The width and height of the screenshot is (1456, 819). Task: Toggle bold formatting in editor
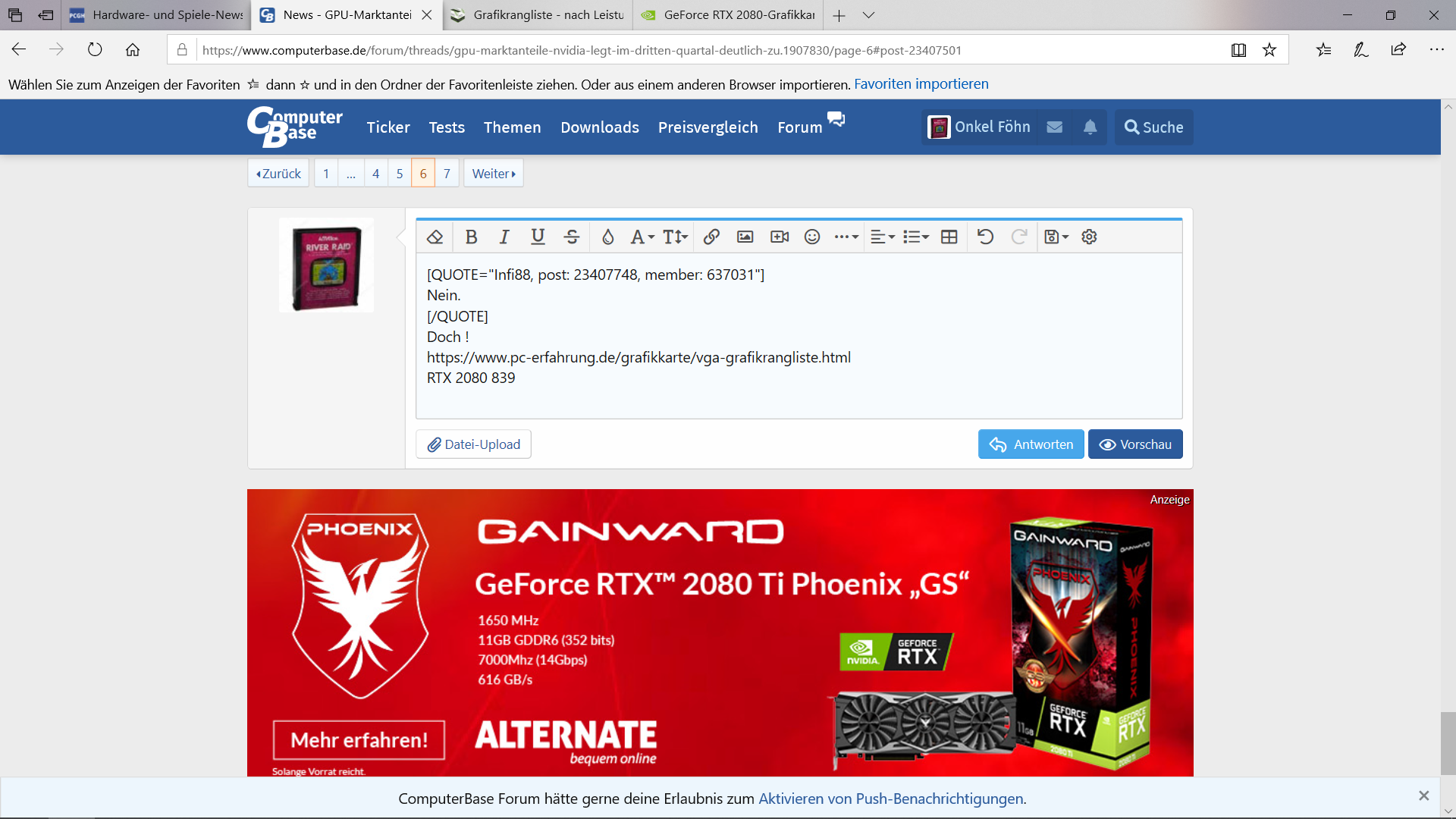coord(471,237)
